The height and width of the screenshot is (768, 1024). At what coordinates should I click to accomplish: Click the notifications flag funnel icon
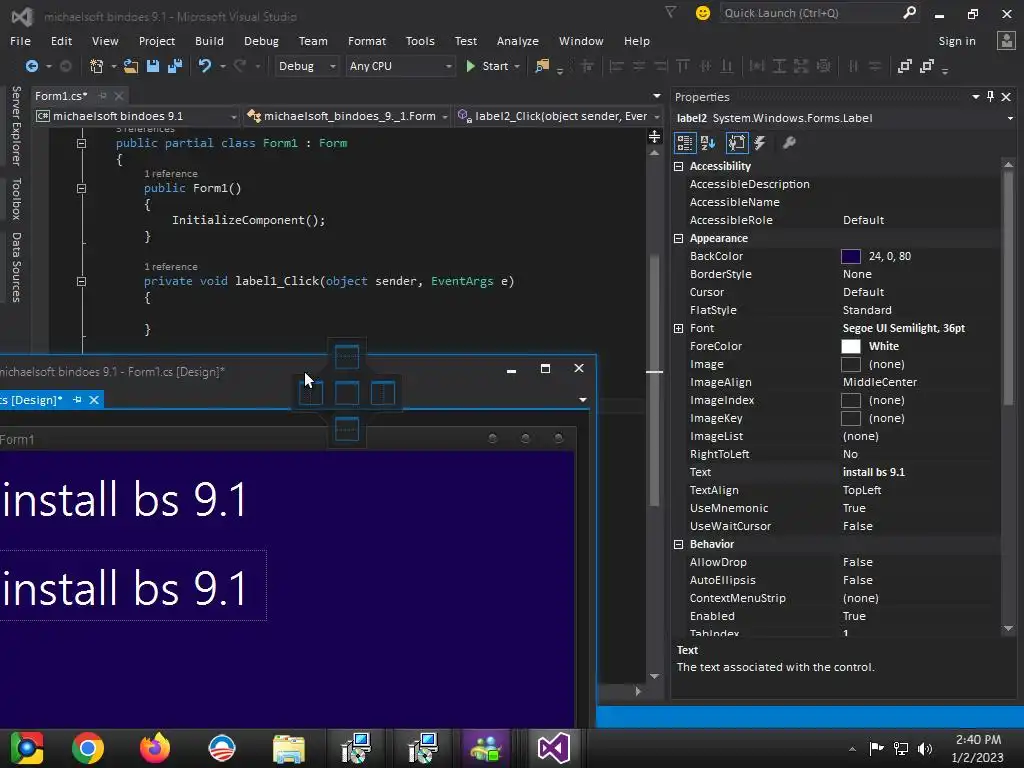click(671, 12)
